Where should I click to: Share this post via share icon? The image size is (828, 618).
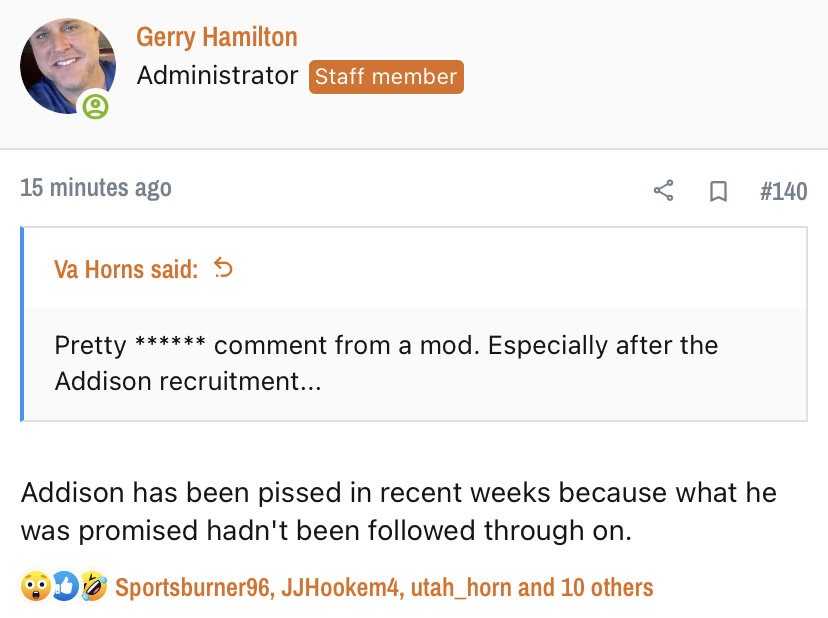point(663,190)
